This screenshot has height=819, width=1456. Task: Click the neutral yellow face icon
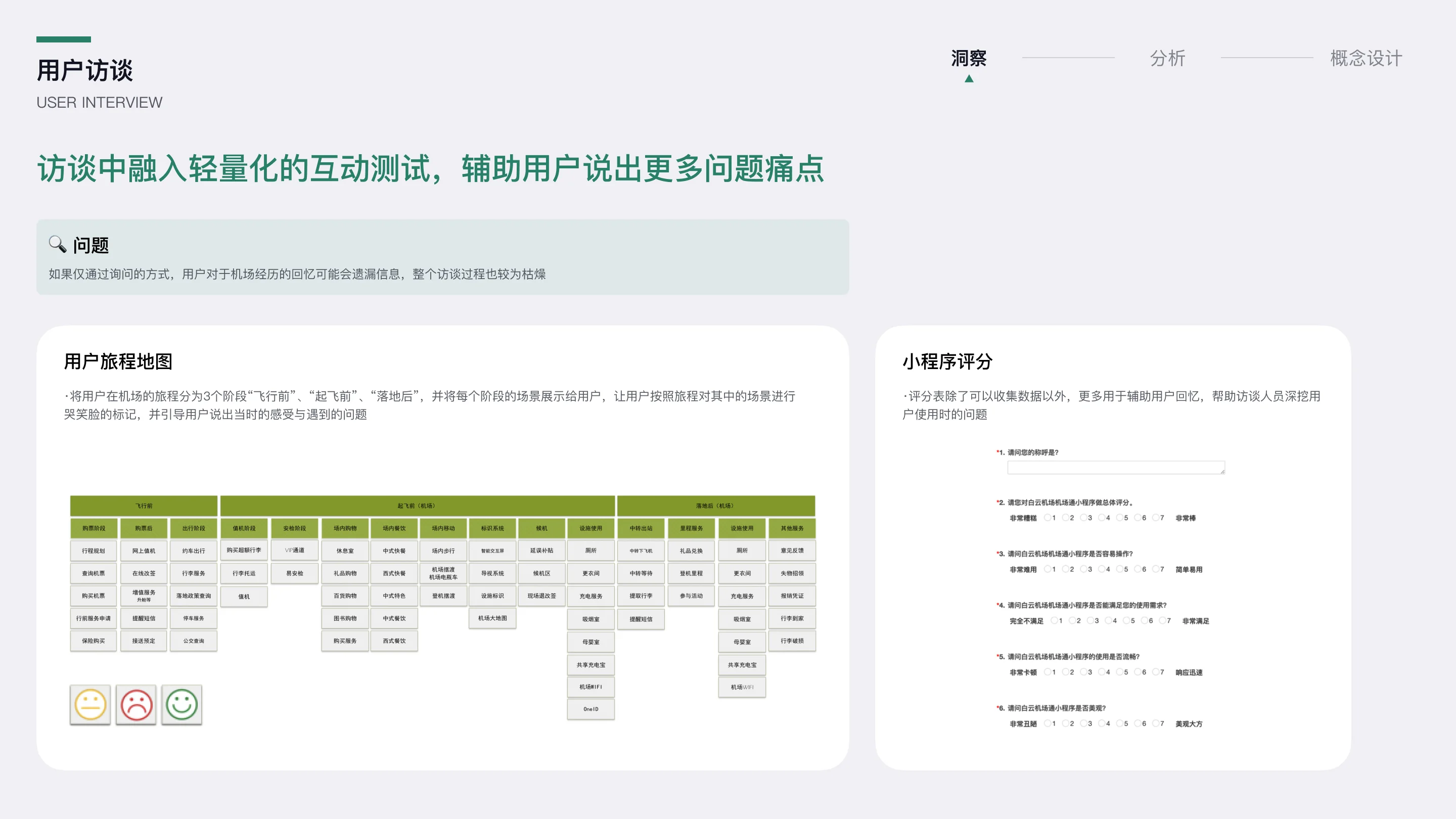coord(90,704)
